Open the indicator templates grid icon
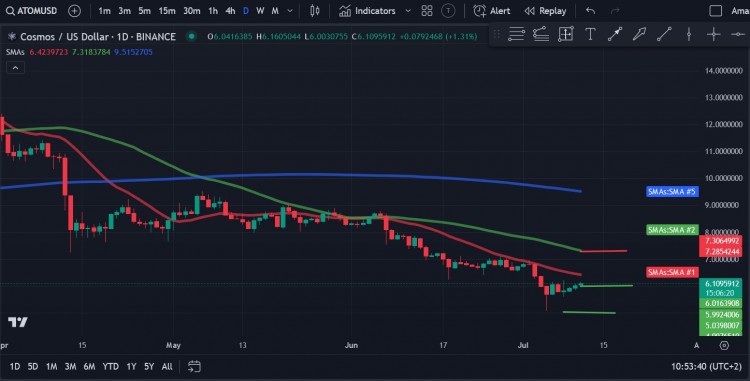The height and width of the screenshot is (381, 750). pyautogui.click(x=427, y=11)
